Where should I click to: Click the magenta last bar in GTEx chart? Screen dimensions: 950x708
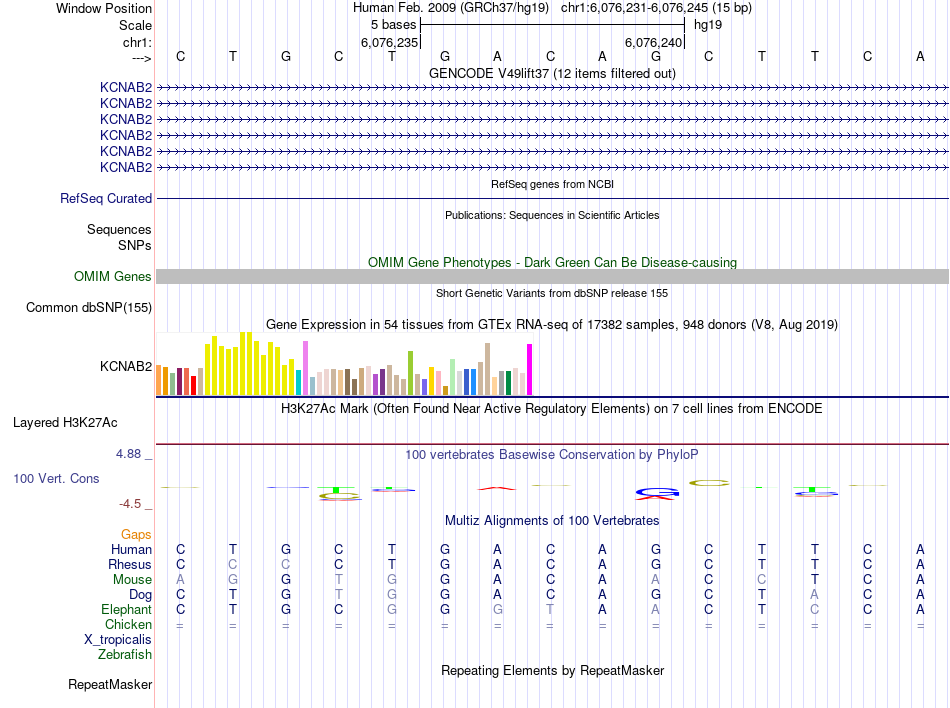pyautogui.click(x=529, y=369)
